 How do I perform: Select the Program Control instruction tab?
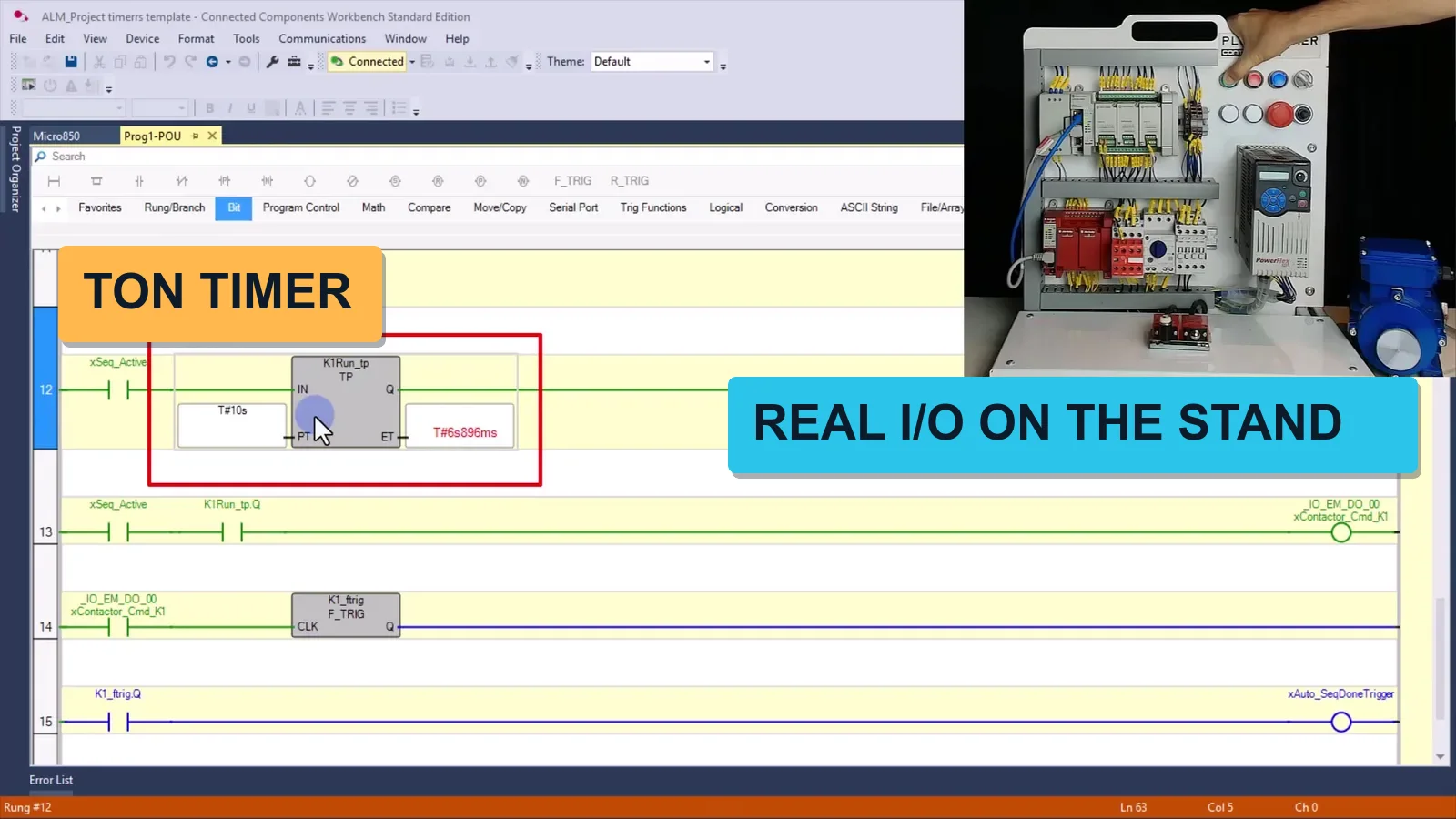tap(301, 207)
